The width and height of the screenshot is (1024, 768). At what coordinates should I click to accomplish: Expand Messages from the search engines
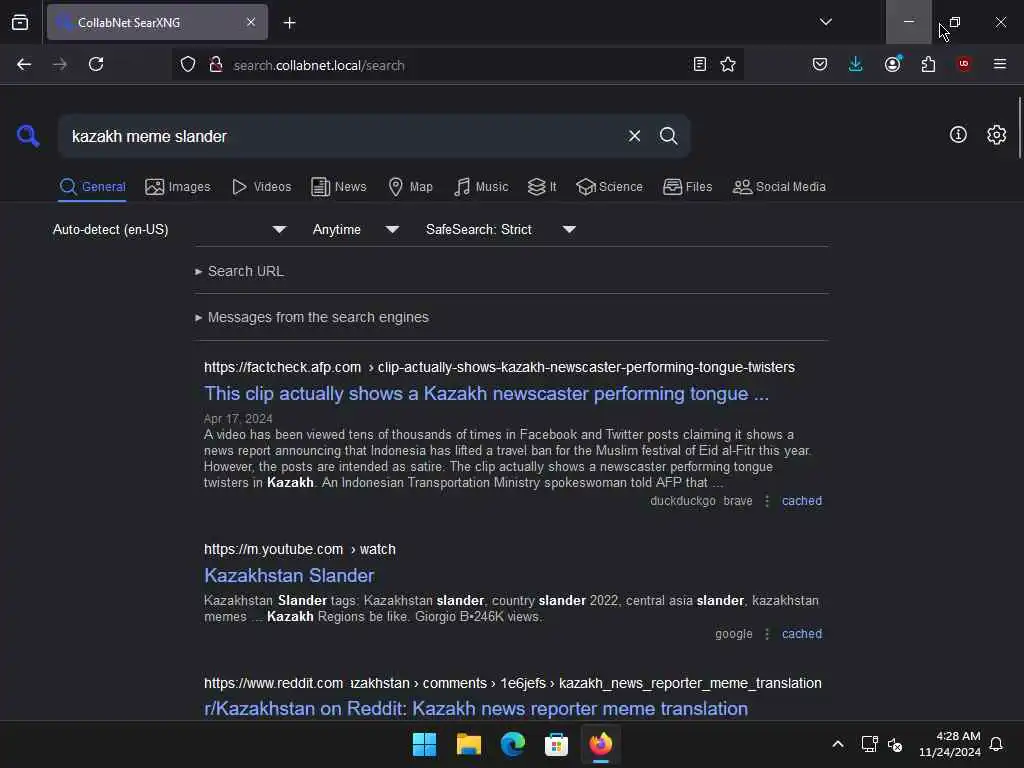click(312, 317)
